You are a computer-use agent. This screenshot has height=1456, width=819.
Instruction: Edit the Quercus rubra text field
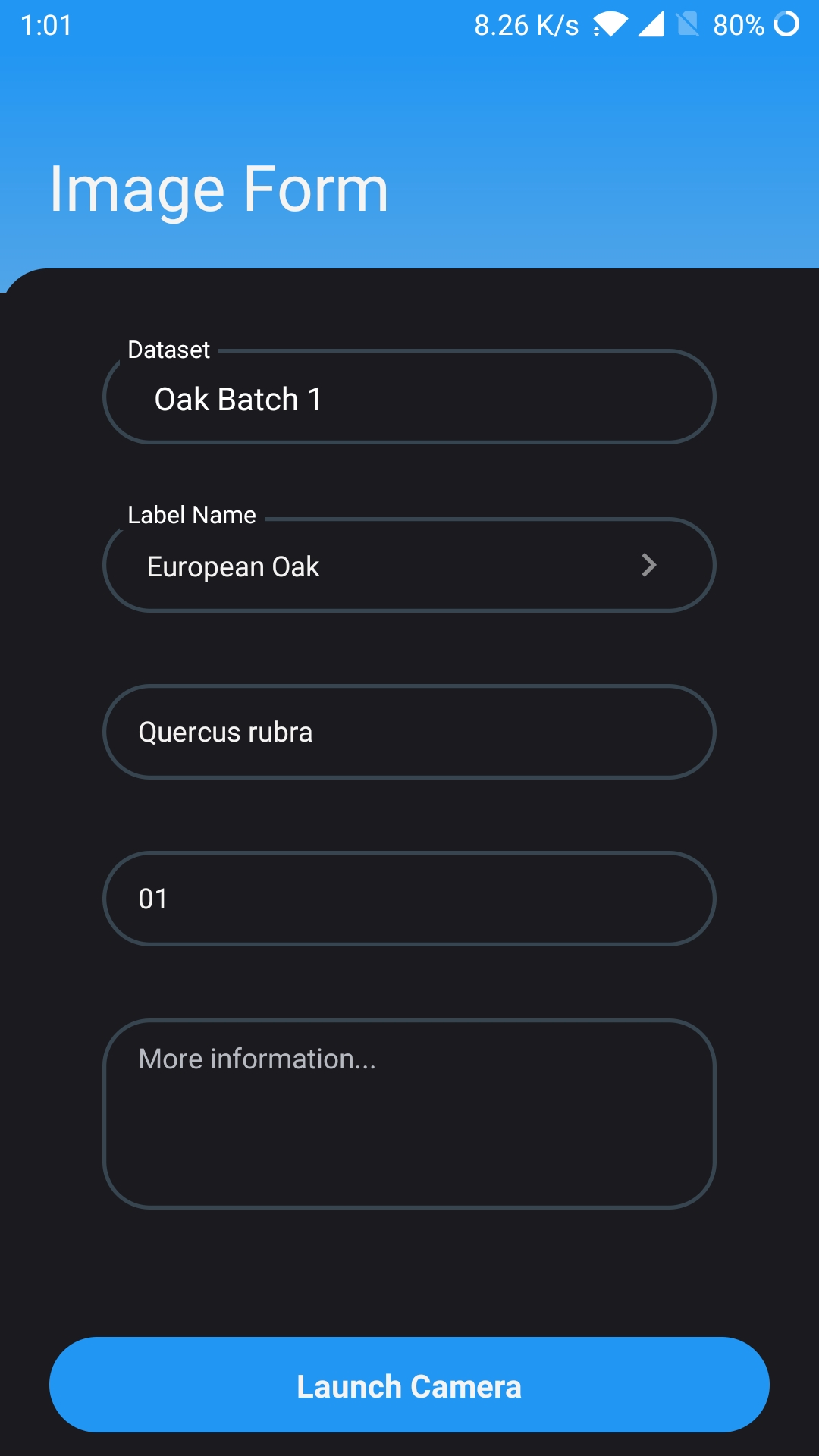[x=409, y=732]
